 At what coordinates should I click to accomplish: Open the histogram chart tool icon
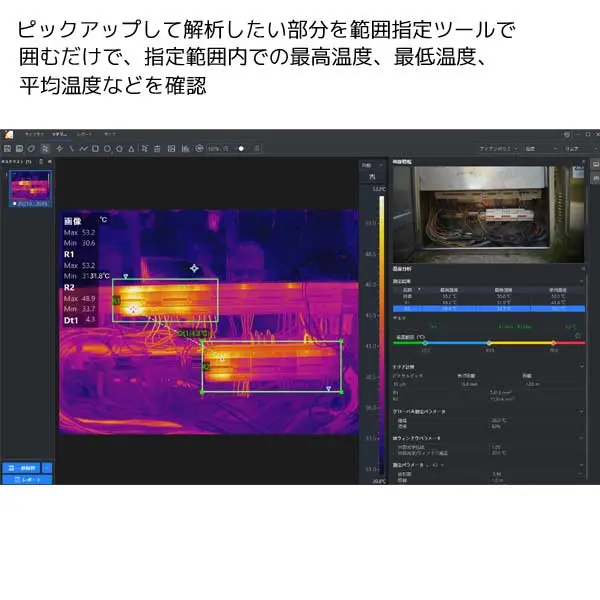pyautogui.click(x=185, y=149)
